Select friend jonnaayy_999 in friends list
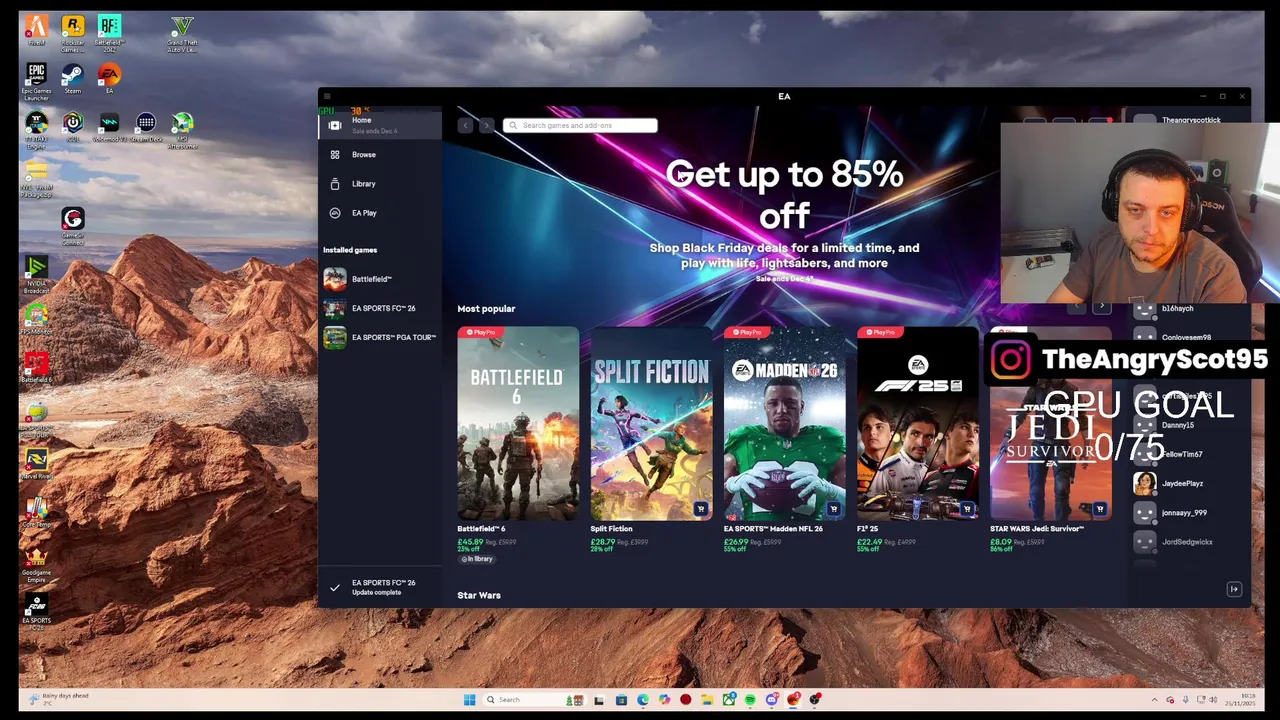This screenshot has height=720, width=1280. click(x=1185, y=513)
